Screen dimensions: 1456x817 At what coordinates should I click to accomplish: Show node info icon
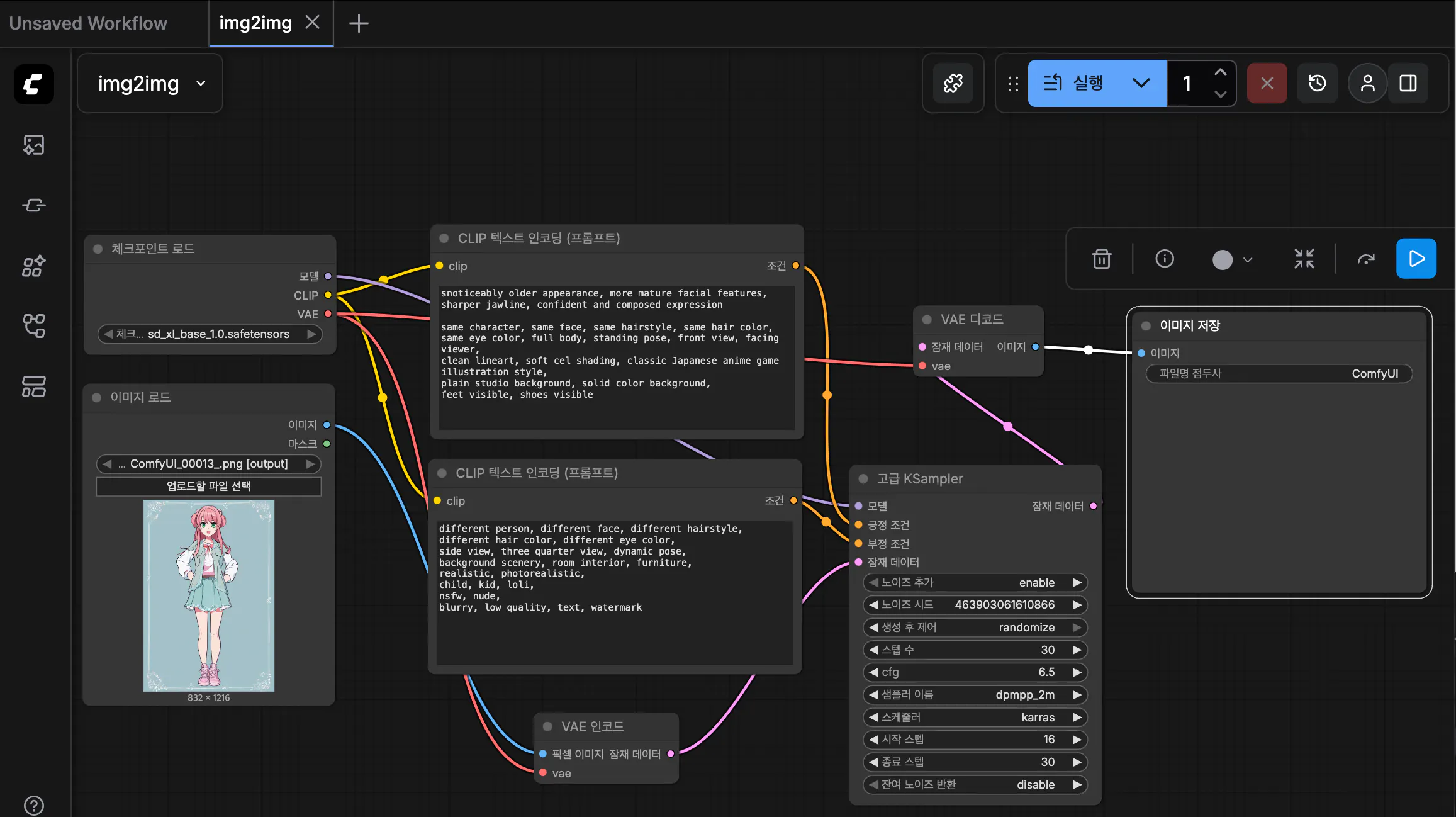[1165, 259]
